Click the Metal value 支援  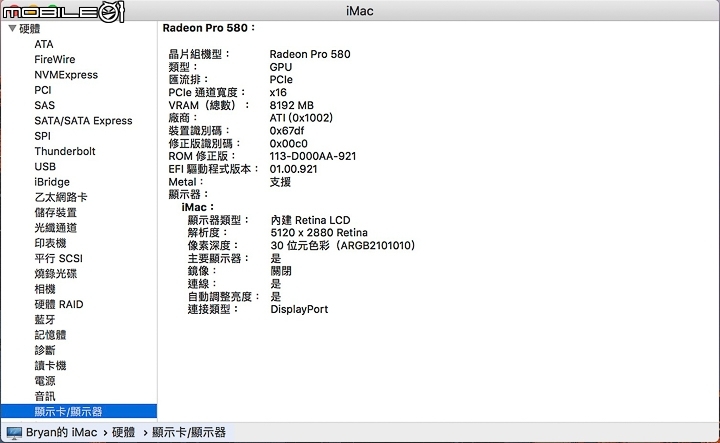click(x=280, y=182)
